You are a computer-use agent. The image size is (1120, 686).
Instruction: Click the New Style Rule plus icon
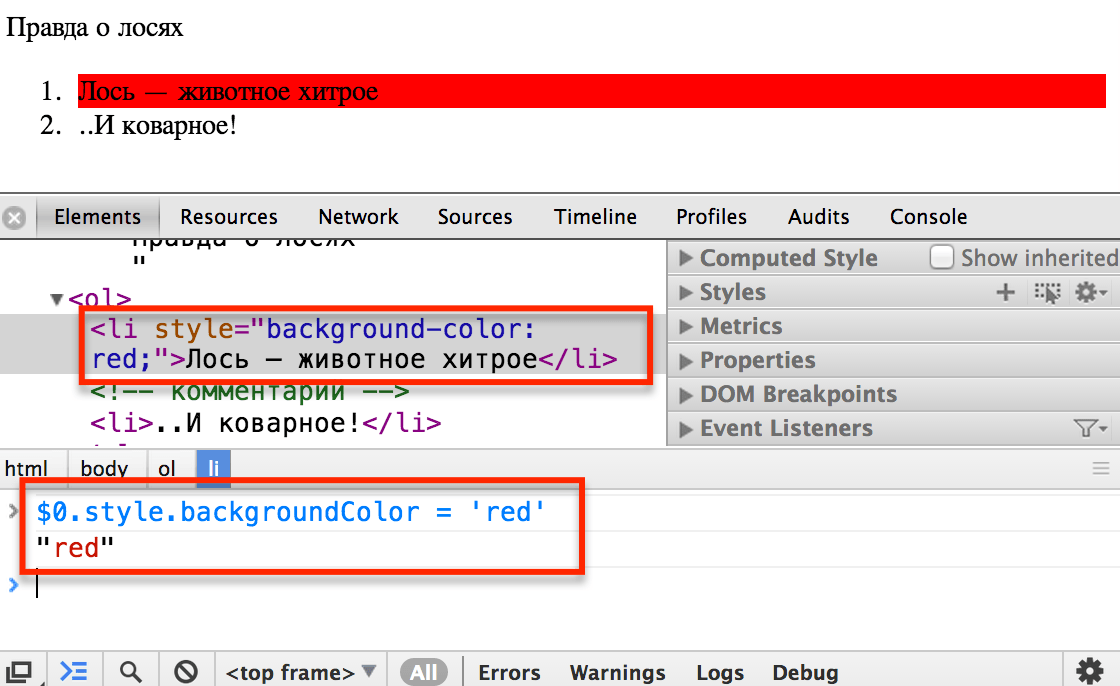pyautogui.click(x=1006, y=292)
